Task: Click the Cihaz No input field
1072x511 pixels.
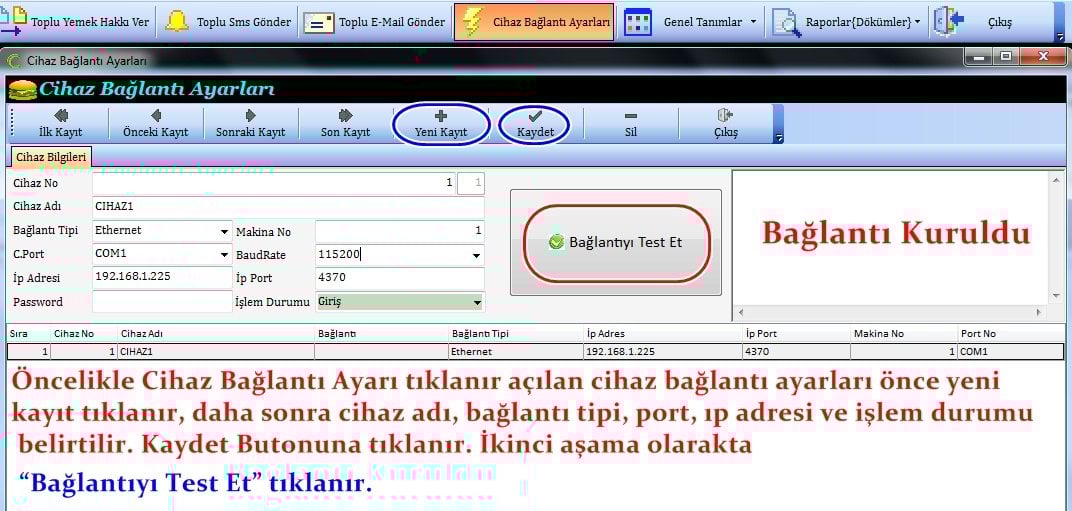Action: pyautogui.click(x=274, y=183)
